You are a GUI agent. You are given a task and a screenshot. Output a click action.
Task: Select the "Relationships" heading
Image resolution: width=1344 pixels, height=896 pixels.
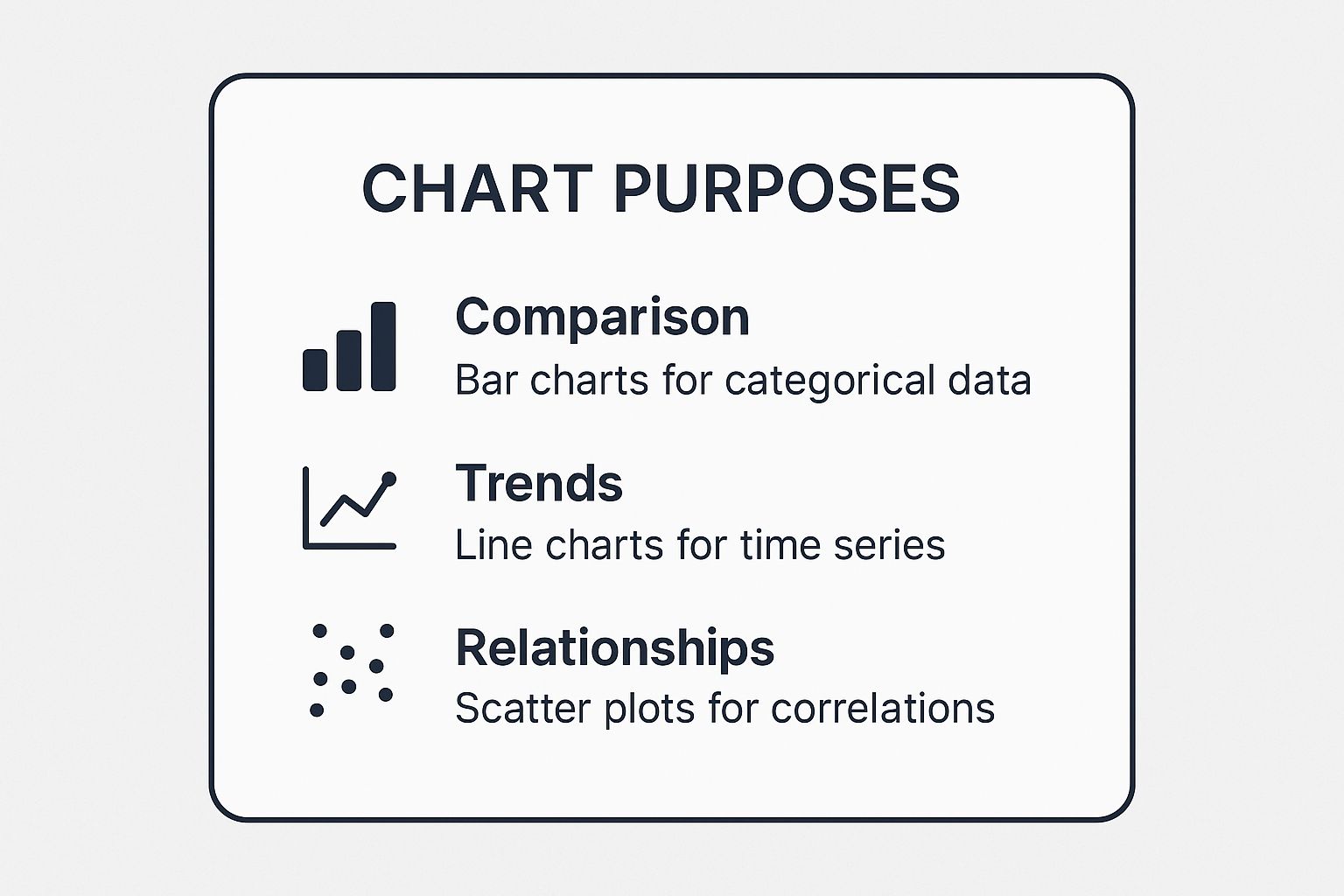coord(614,647)
